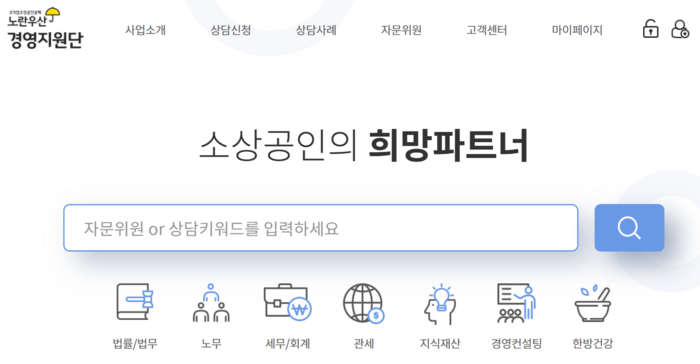This screenshot has height=364, width=700.
Task: Click the 소상공인의 희망파트너 headline
Action: 364,145
